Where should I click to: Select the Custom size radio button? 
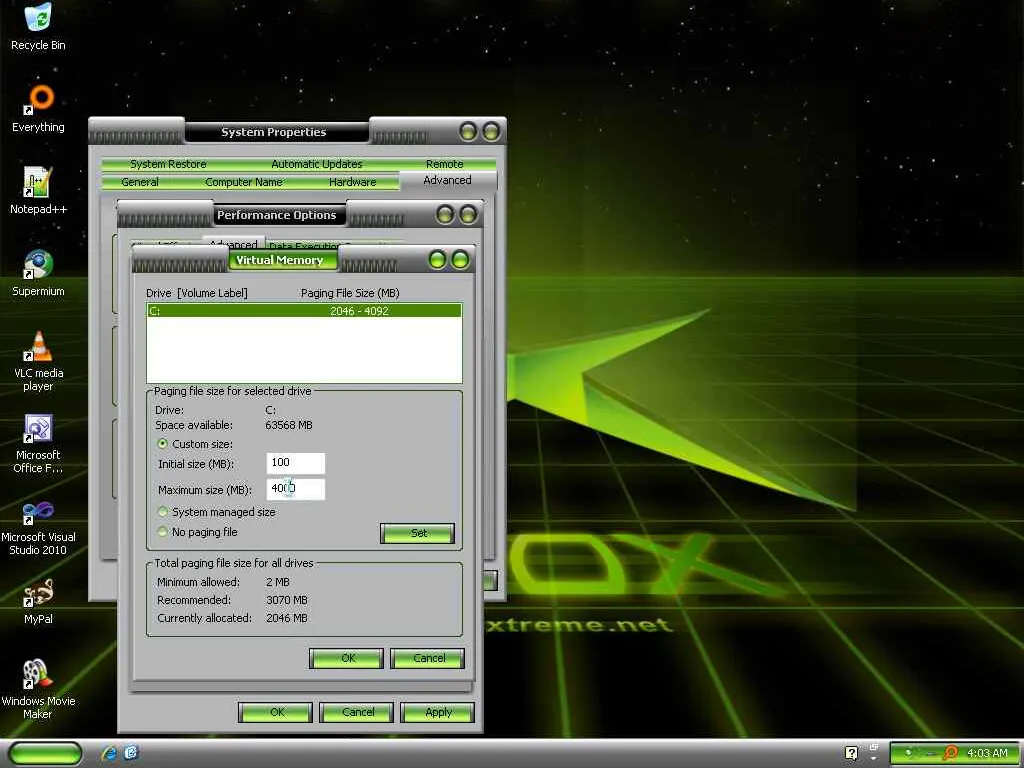tap(163, 443)
